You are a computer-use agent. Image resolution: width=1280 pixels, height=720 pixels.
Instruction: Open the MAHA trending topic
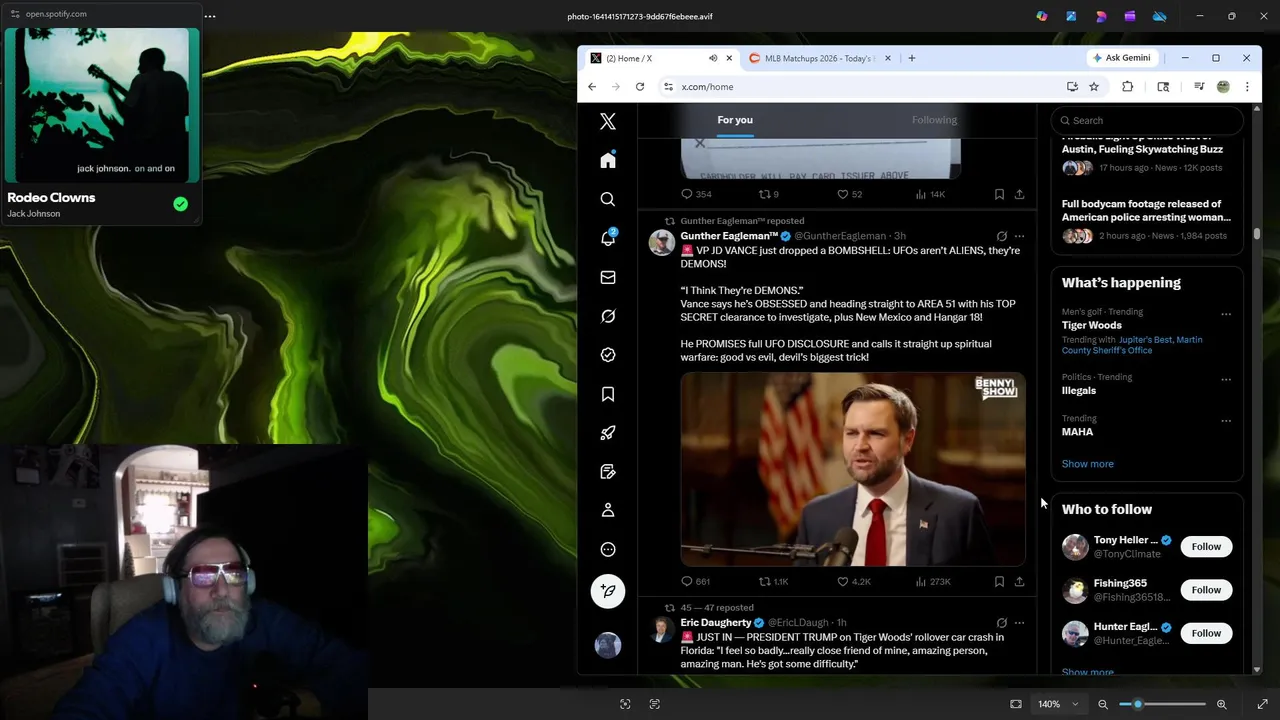click(1077, 432)
